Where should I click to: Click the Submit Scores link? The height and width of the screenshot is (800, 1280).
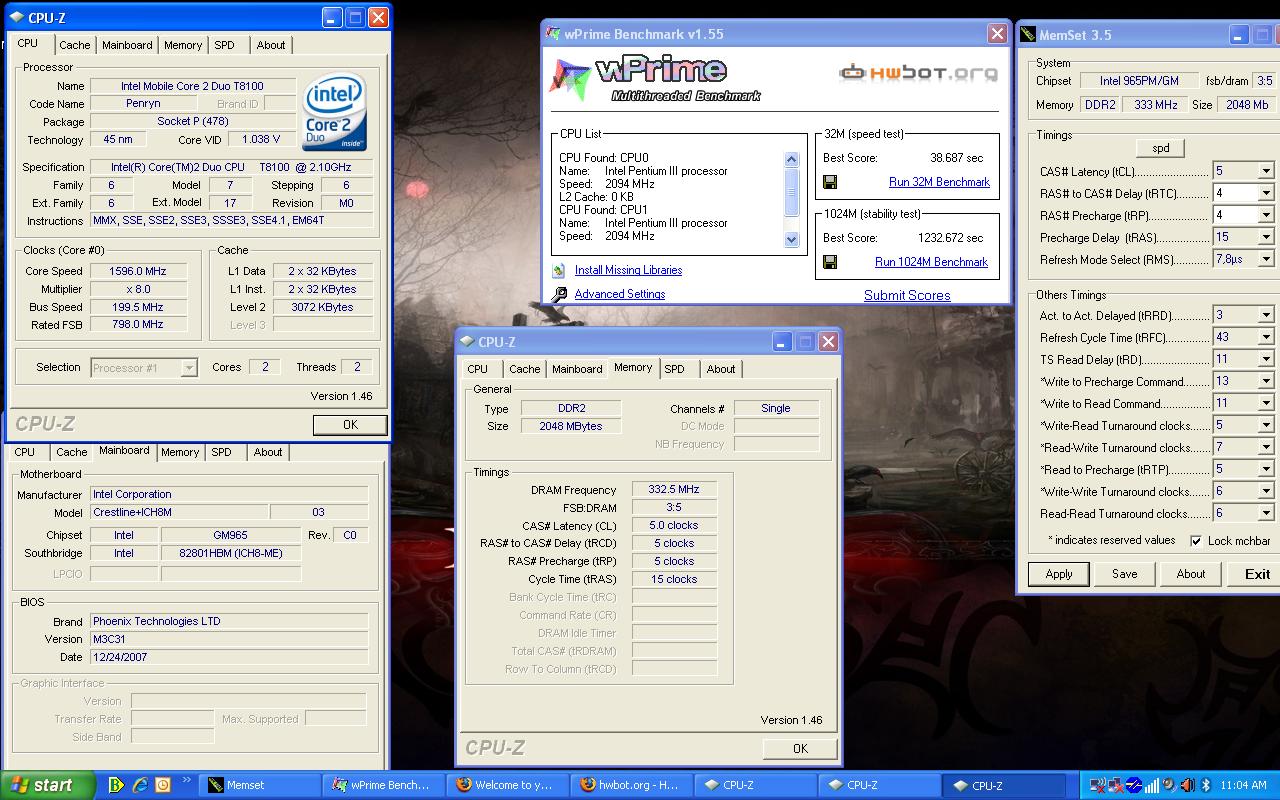point(907,295)
